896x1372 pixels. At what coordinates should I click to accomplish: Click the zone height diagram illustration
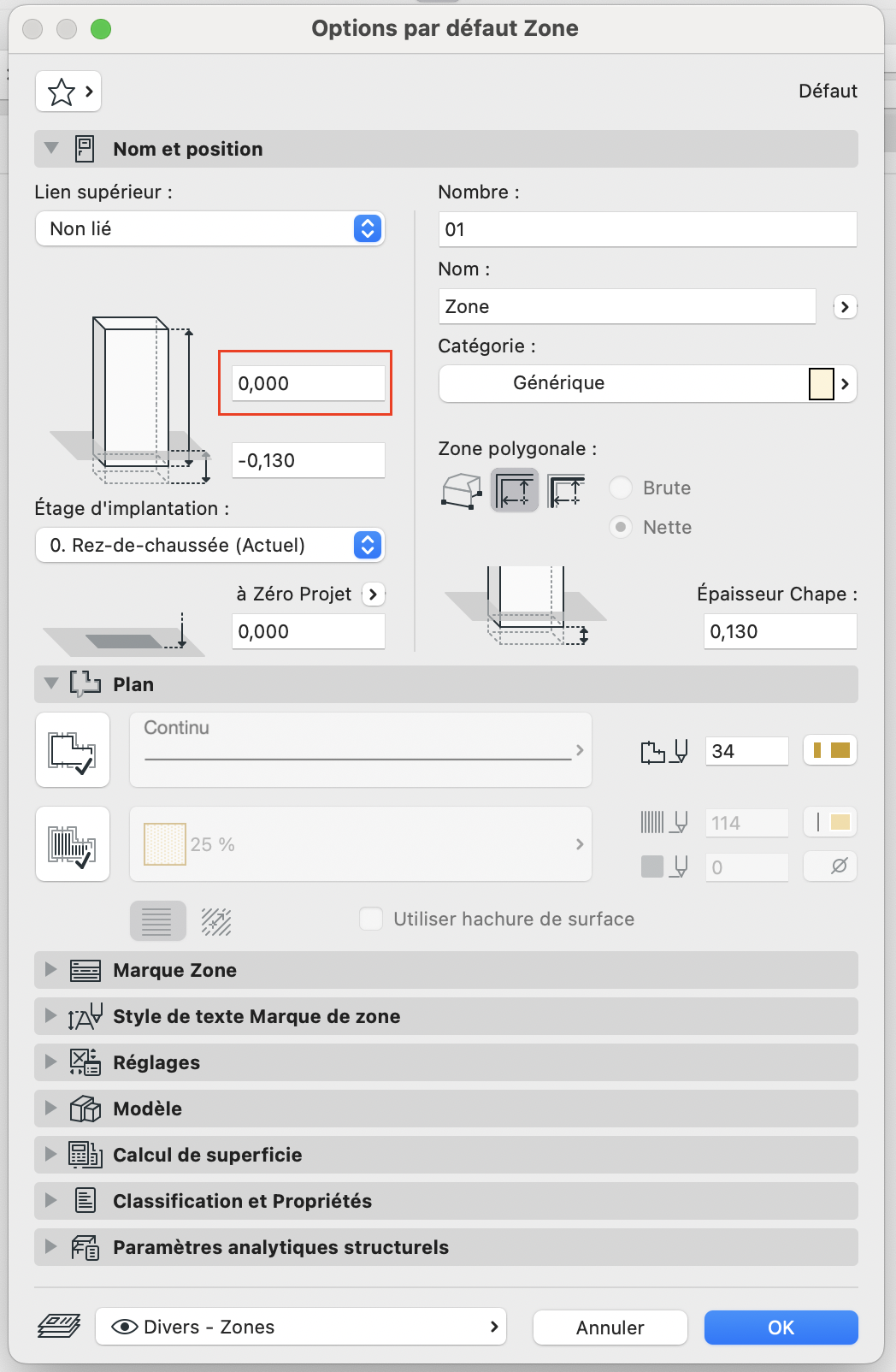tap(131, 400)
